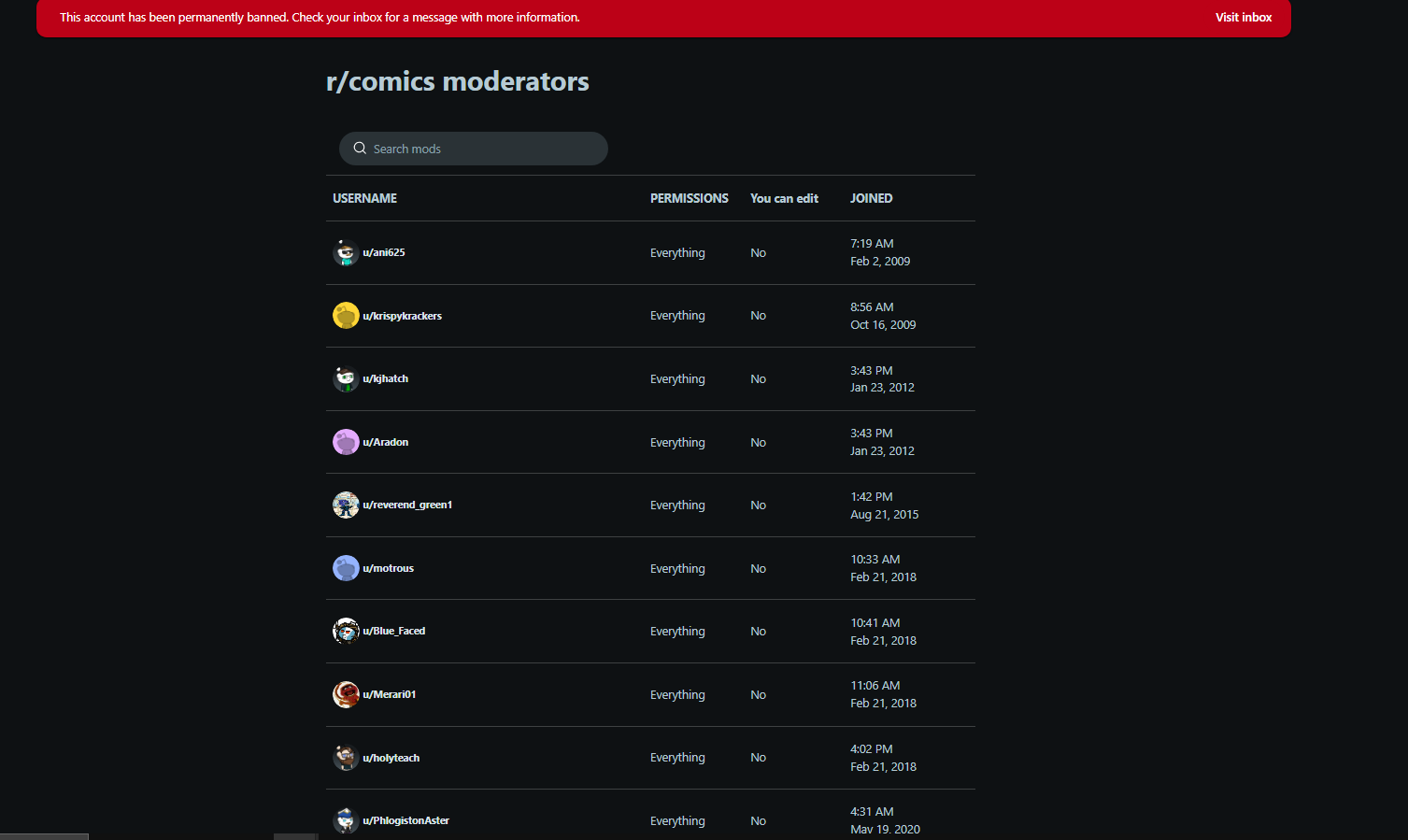Viewport: 1408px width, 840px height.
Task: Click the 10:41 AM join time for u/Blue_Faced
Action: 875,623
